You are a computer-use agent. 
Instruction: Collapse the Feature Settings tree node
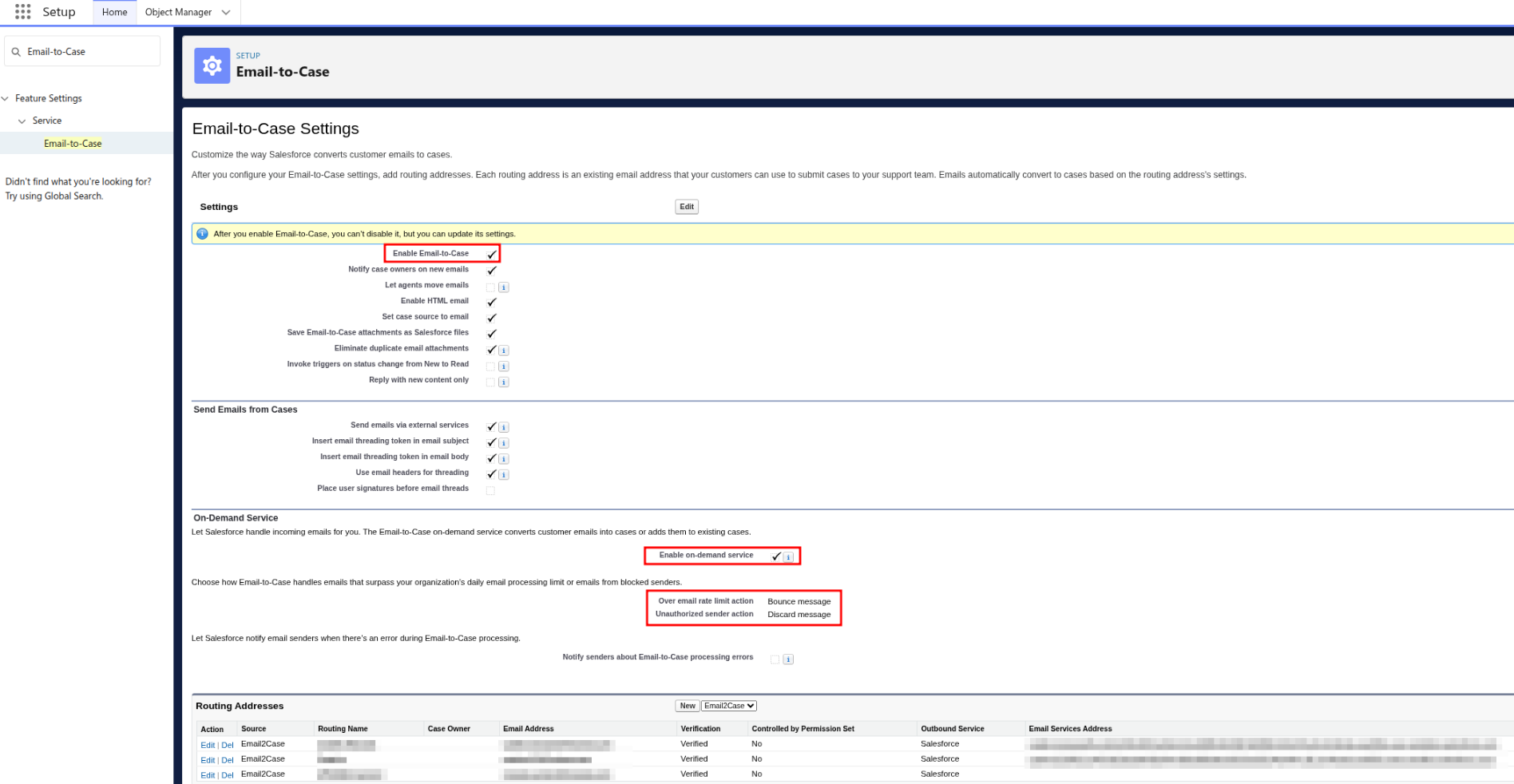[x=6, y=99]
